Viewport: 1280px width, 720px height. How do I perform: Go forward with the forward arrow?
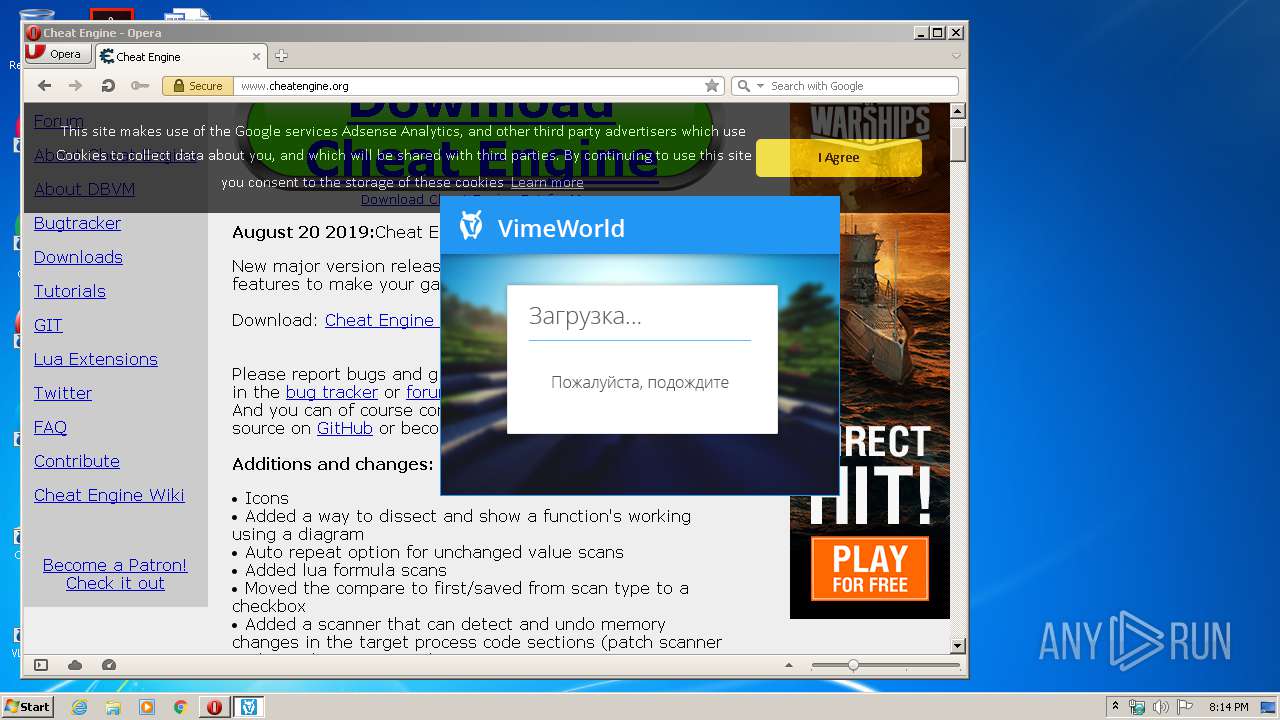pyautogui.click(x=75, y=86)
